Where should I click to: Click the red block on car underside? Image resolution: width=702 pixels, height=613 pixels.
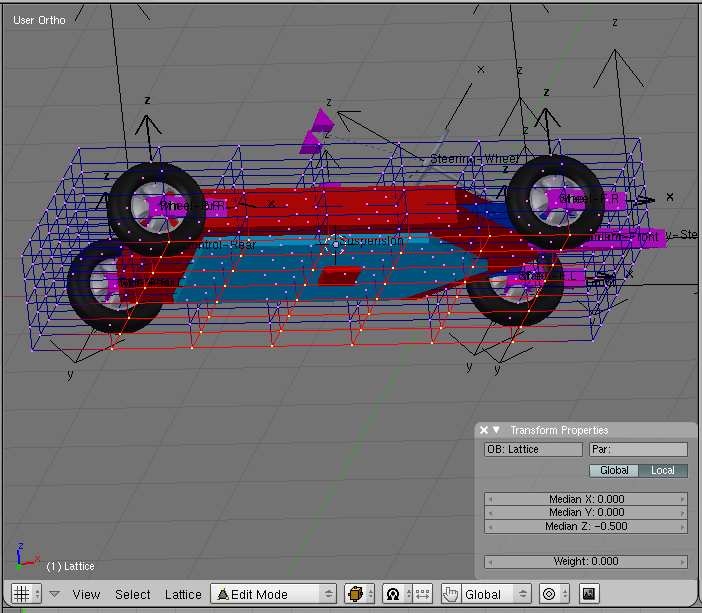[x=338, y=275]
